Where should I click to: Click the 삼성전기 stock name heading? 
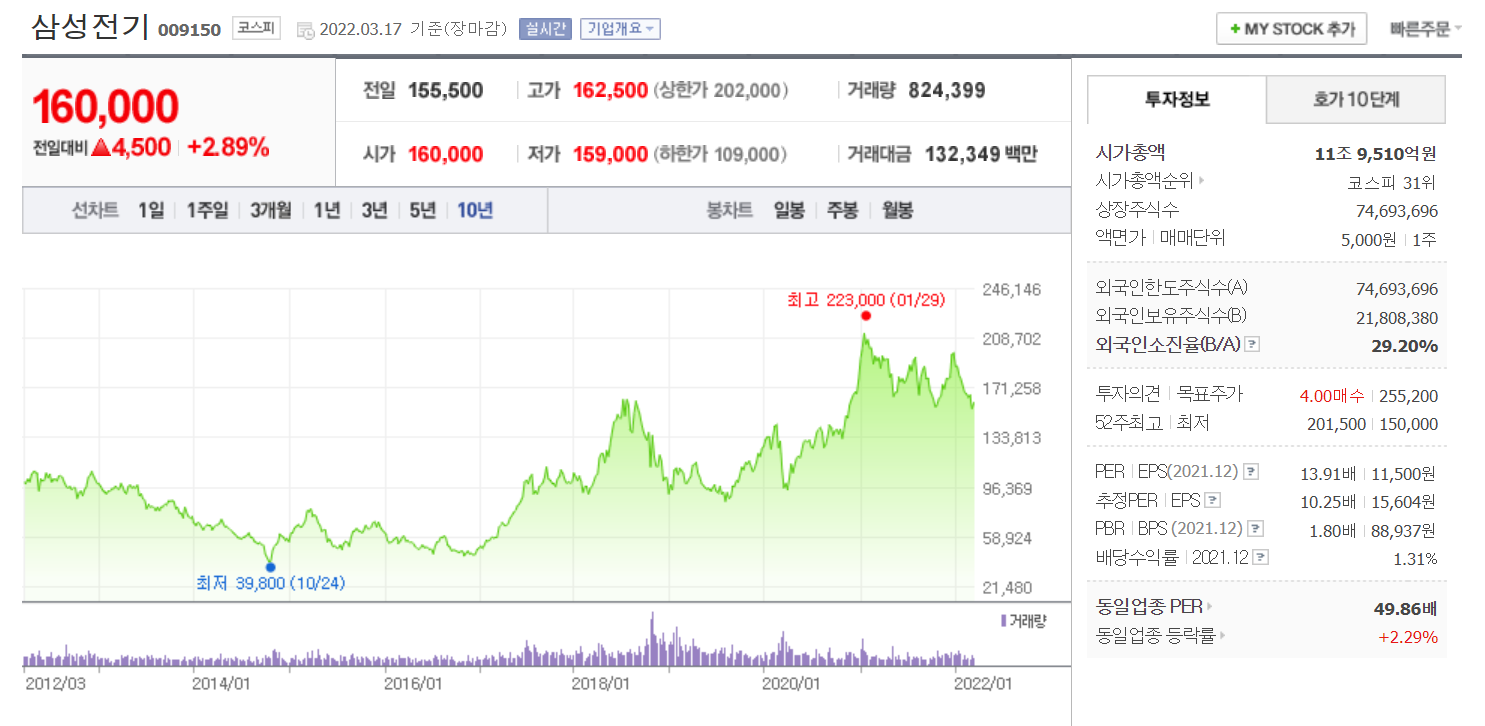(90, 27)
